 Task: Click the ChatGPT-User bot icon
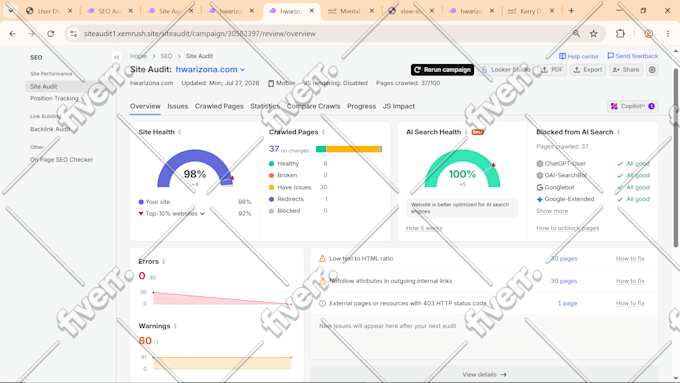click(x=539, y=164)
